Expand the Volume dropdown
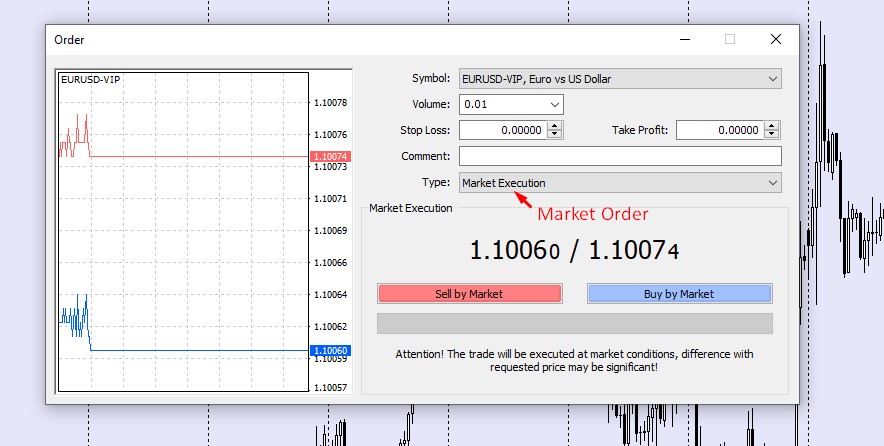 tap(555, 104)
